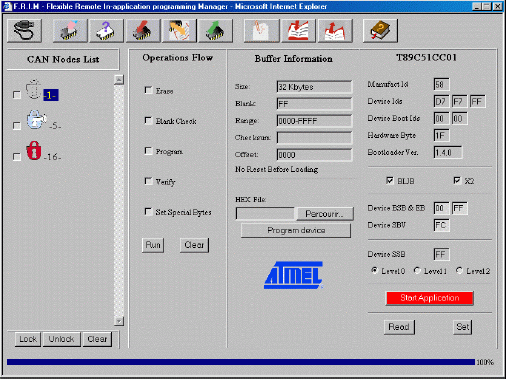Click the Parcourir browse button

coord(324,214)
